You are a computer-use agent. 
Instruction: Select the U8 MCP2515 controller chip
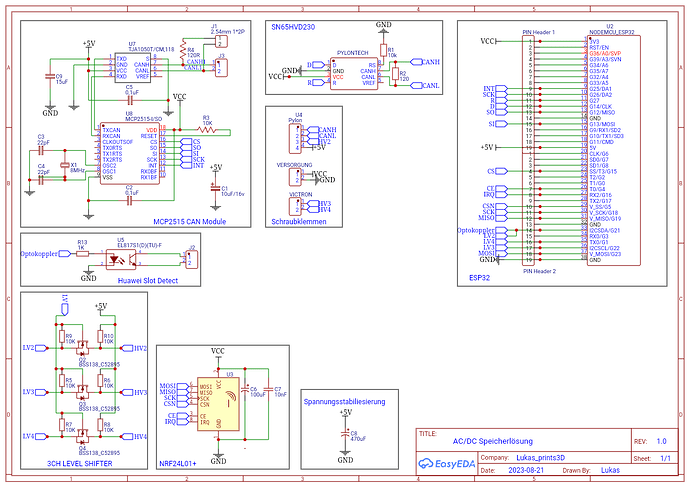pos(130,153)
